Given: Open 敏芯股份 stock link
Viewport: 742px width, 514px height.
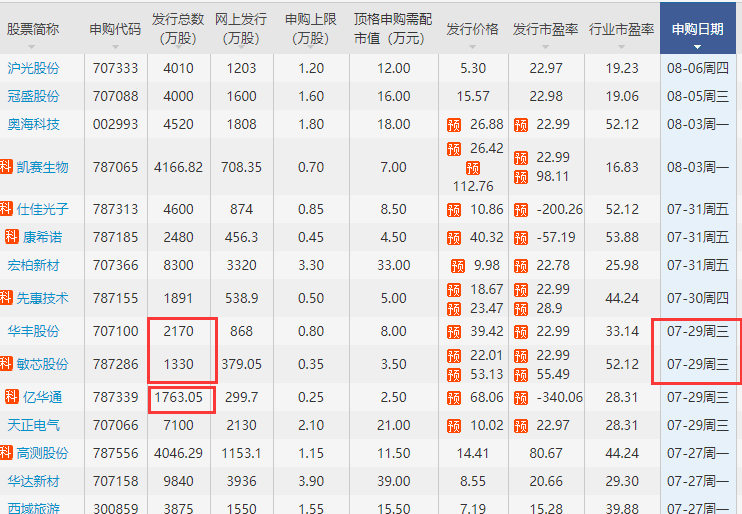Looking at the screenshot, I should [43, 364].
